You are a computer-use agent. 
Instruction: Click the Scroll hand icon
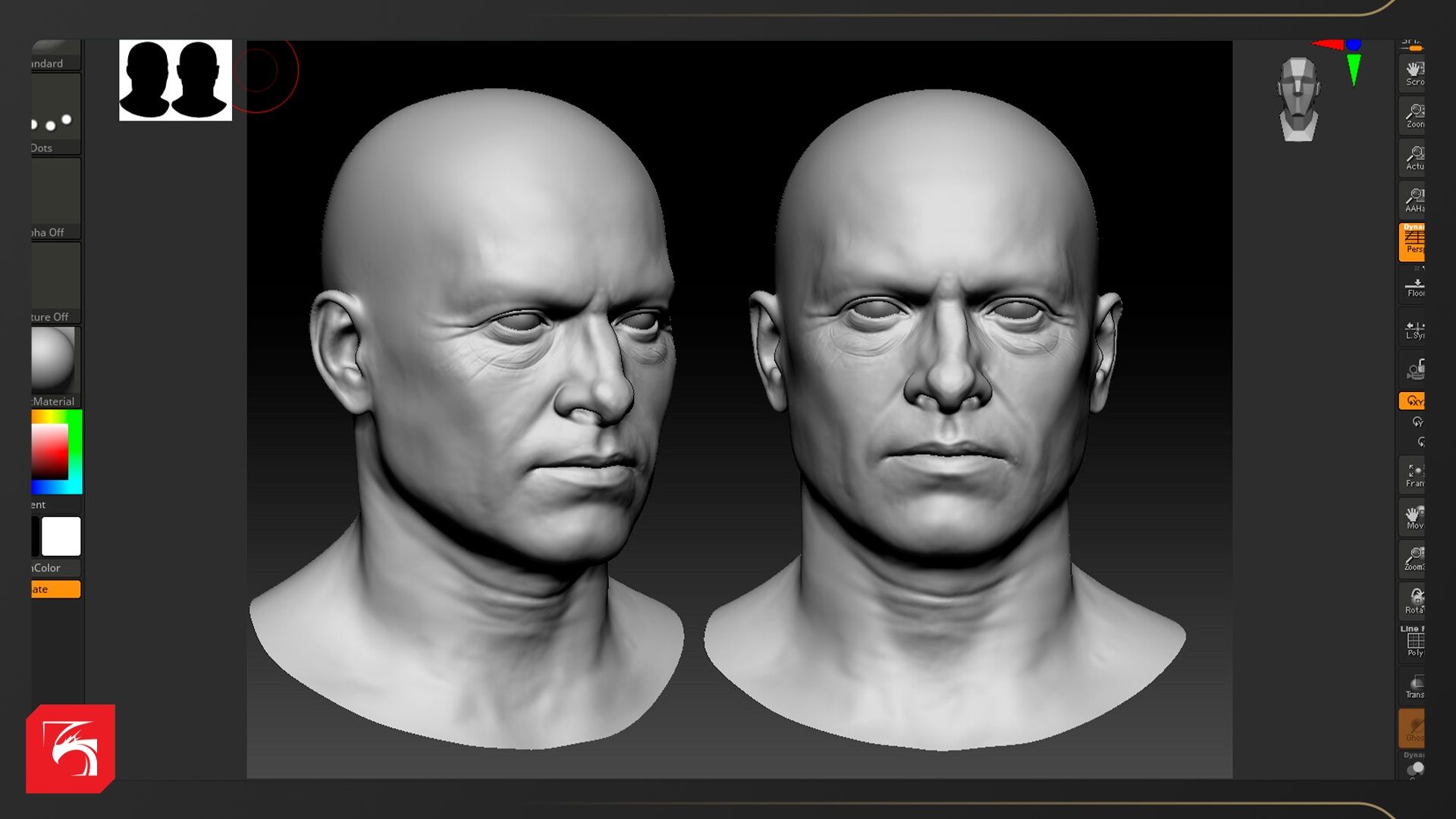pos(1413,73)
